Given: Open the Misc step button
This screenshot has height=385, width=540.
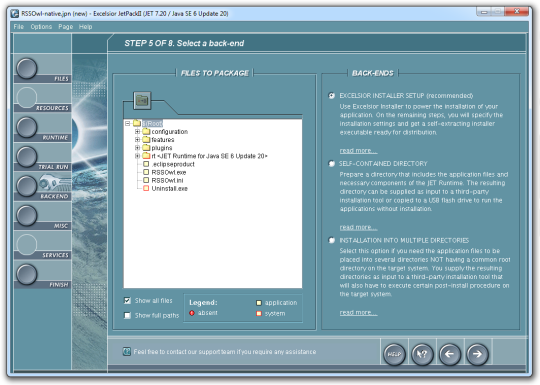Looking at the screenshot, I should pyautogui.click(x=27, y=216).
